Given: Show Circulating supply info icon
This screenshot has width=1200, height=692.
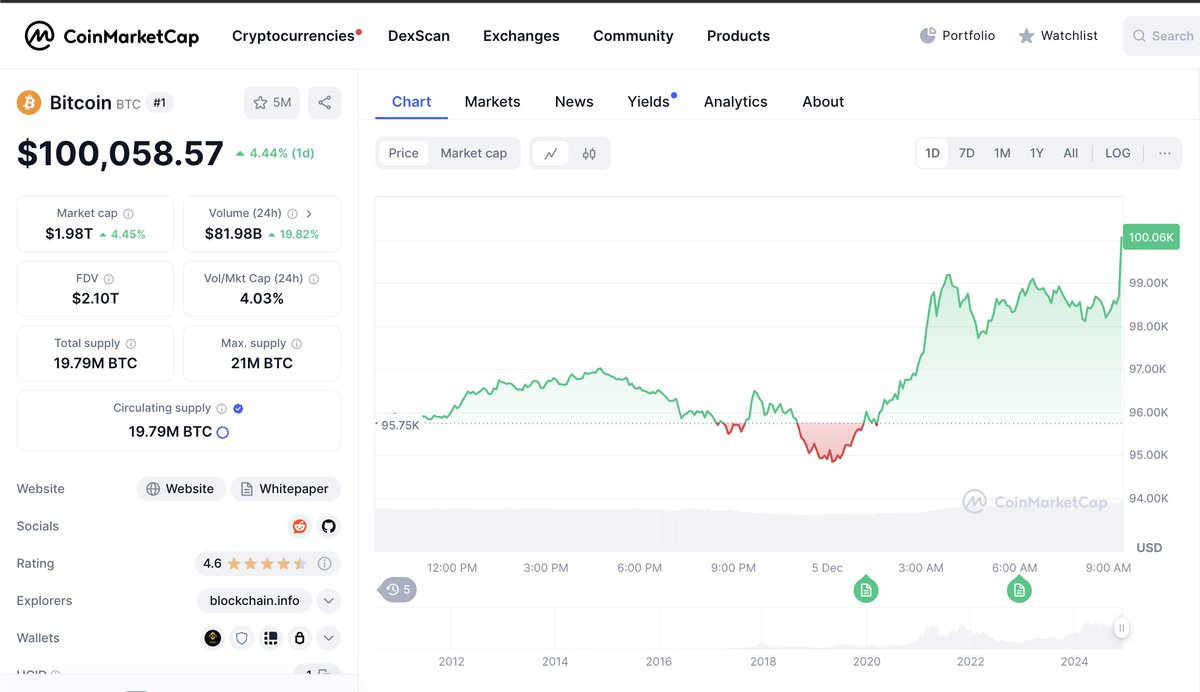Looking at the screenshot, I should pyautogui.click(x=222, y=408).
